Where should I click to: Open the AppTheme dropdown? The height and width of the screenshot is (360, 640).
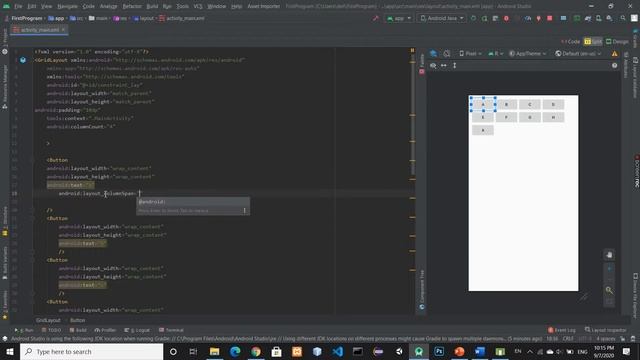[527, 53]
